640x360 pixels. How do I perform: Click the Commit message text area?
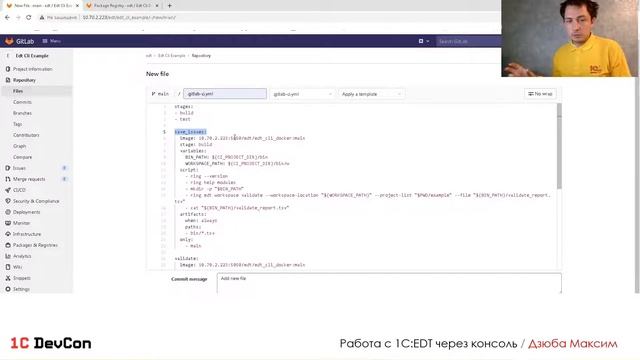(389, 283)
